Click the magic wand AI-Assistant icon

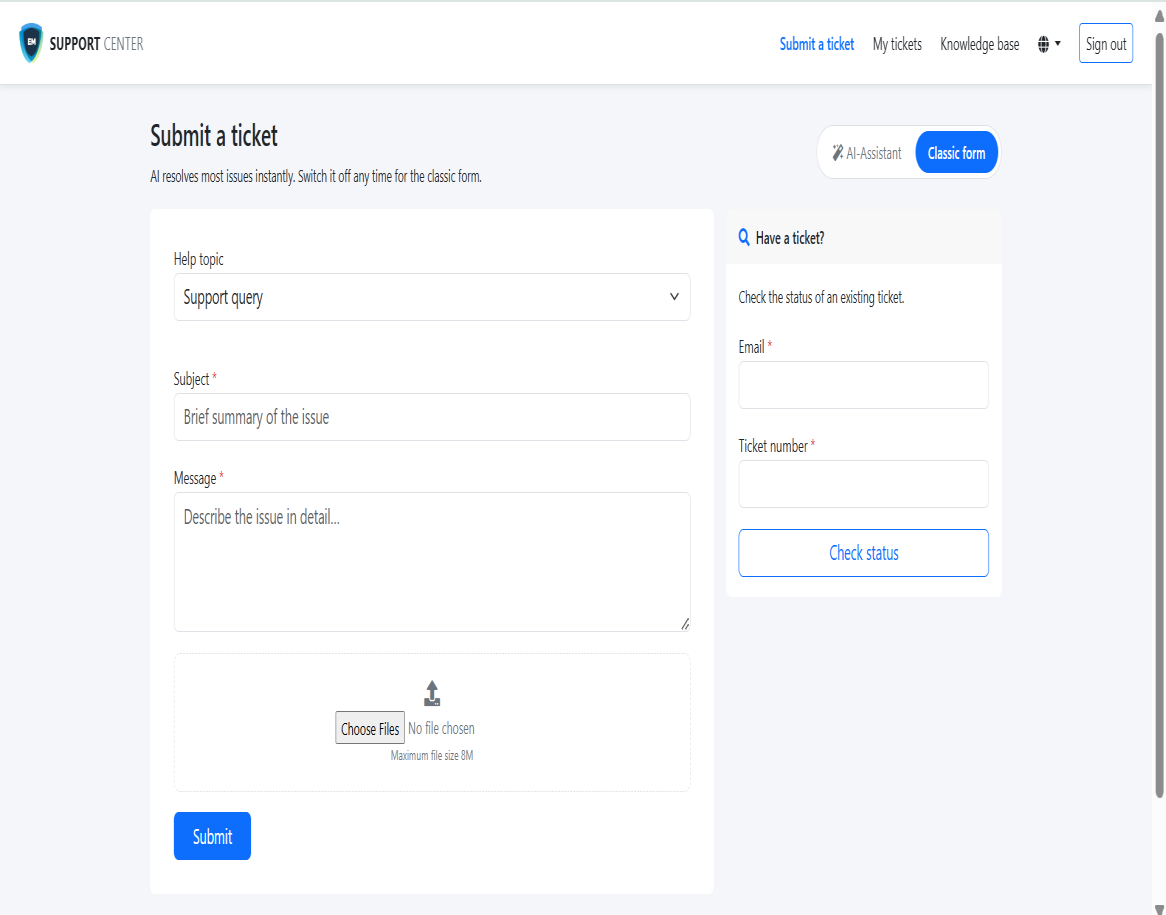coord(837,152)
